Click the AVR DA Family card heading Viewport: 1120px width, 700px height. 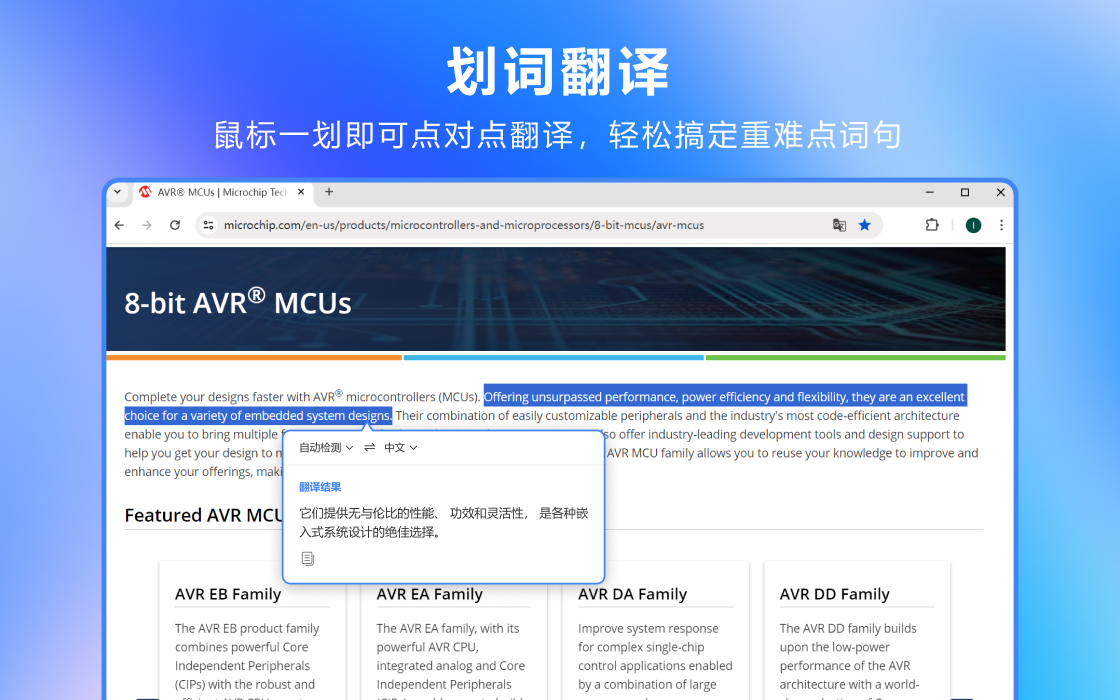[x=632, y=594]
